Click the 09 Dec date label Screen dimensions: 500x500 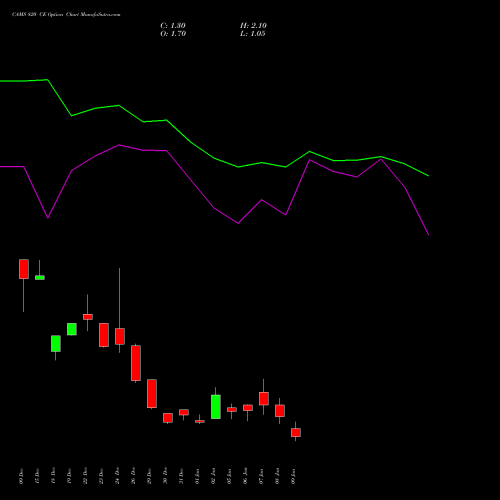[21, 476]
